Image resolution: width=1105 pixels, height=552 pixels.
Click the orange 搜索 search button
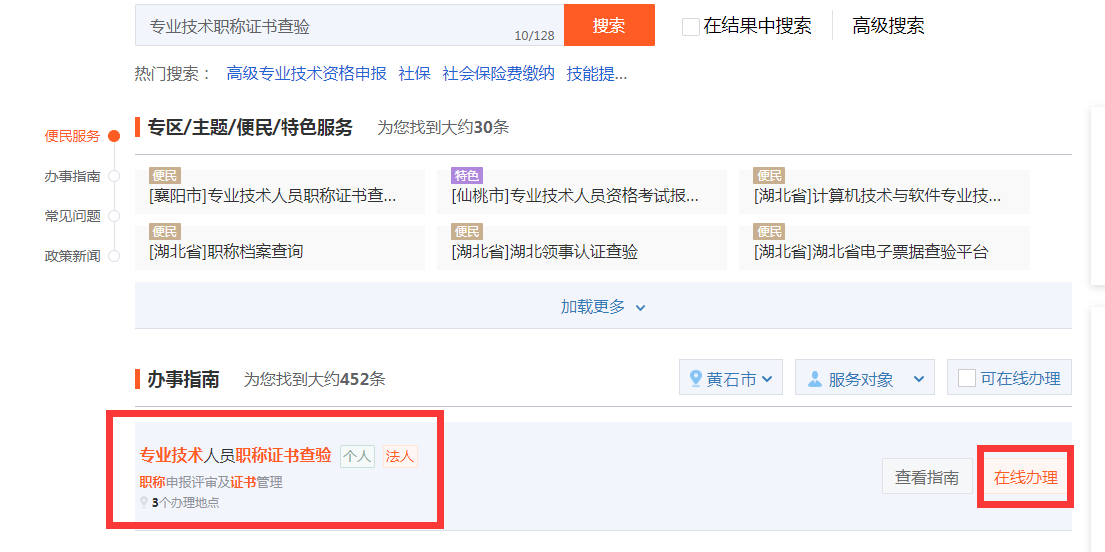(608, 26)
